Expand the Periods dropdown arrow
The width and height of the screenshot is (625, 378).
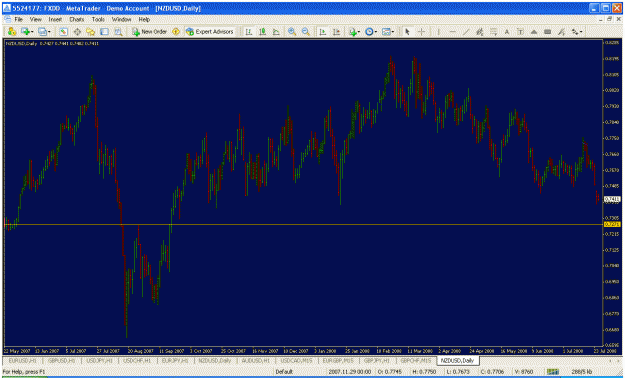[x=375, y=32]
